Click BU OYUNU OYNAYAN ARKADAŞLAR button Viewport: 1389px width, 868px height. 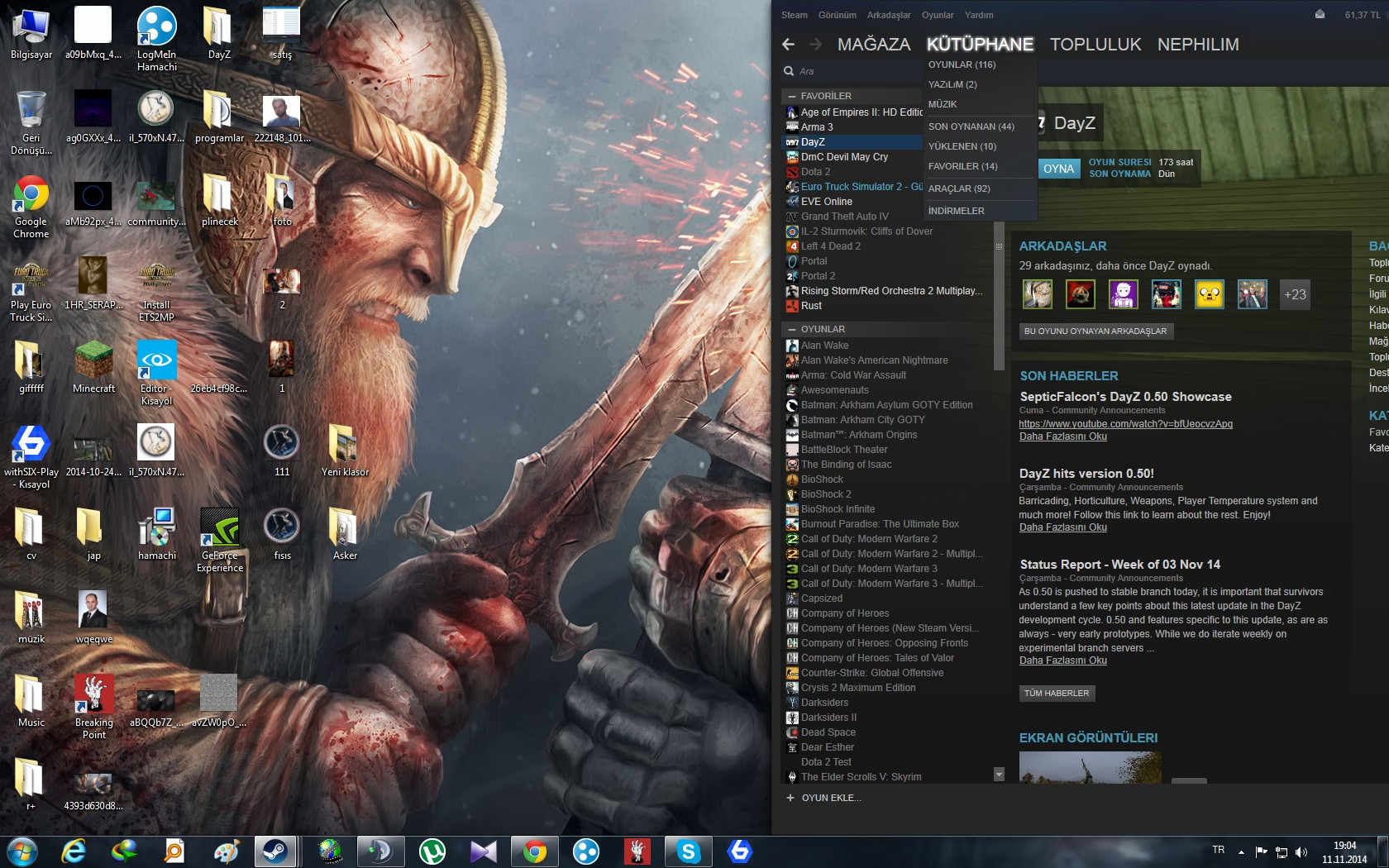click(x=1095, y=331)
